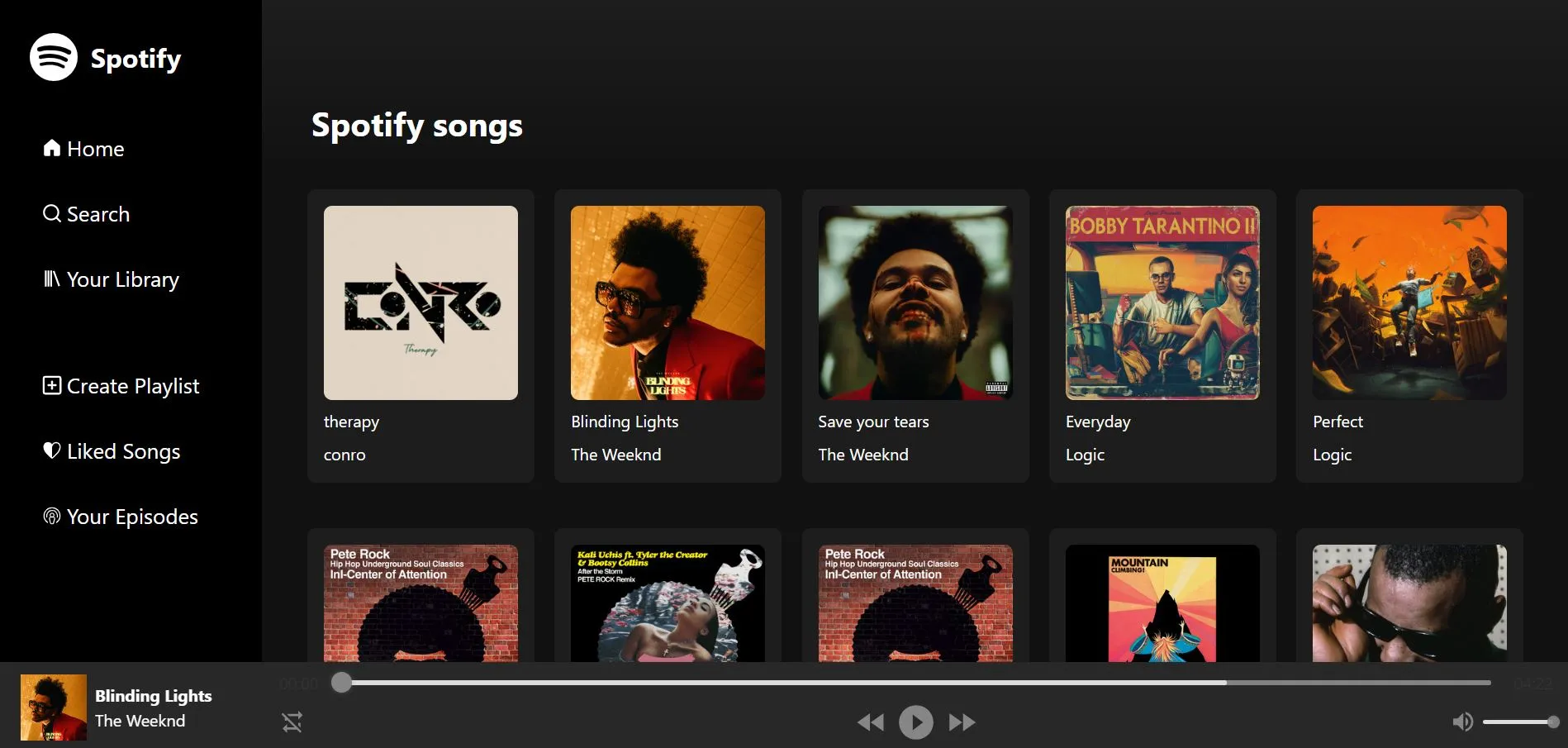This screenshot has width=1568, height=748.
Task: Open the Save your tears album cover
Action: coord(915,303)
